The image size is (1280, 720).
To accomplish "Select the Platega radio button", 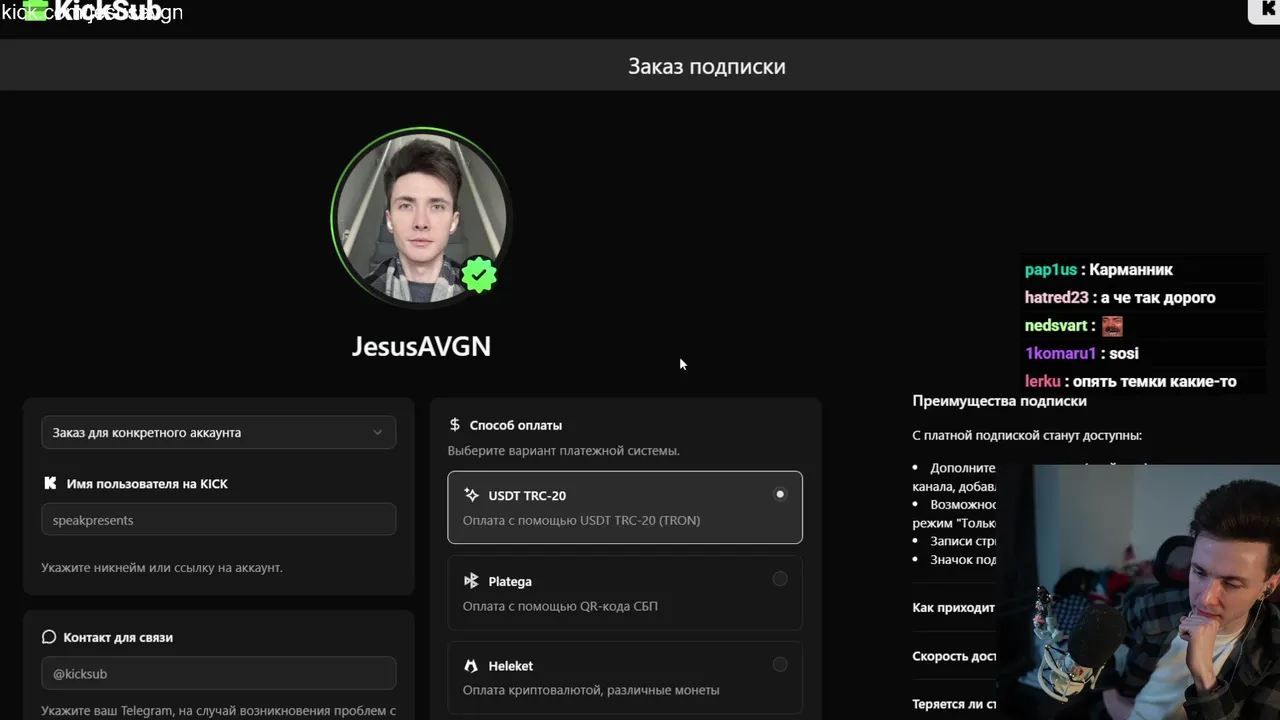I will (x=780, y=579).
